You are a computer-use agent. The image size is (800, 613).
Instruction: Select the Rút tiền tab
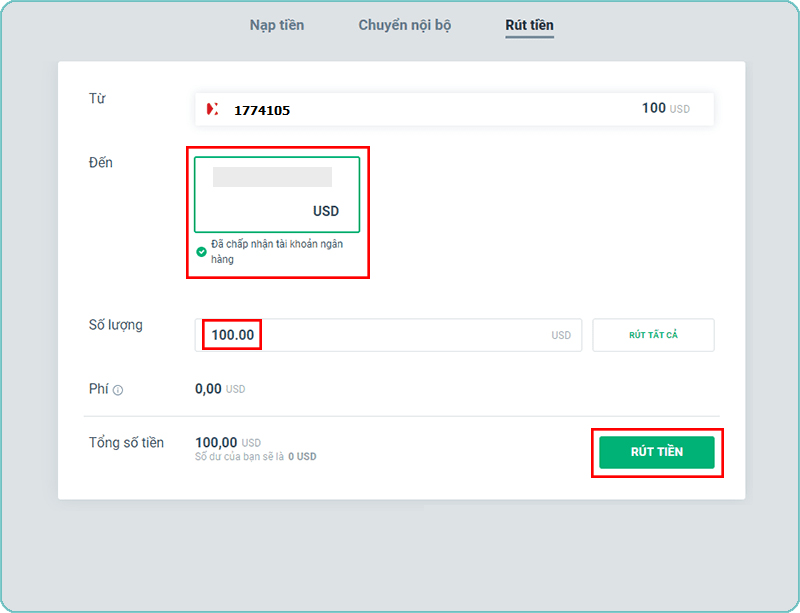[x=529, y=25]
